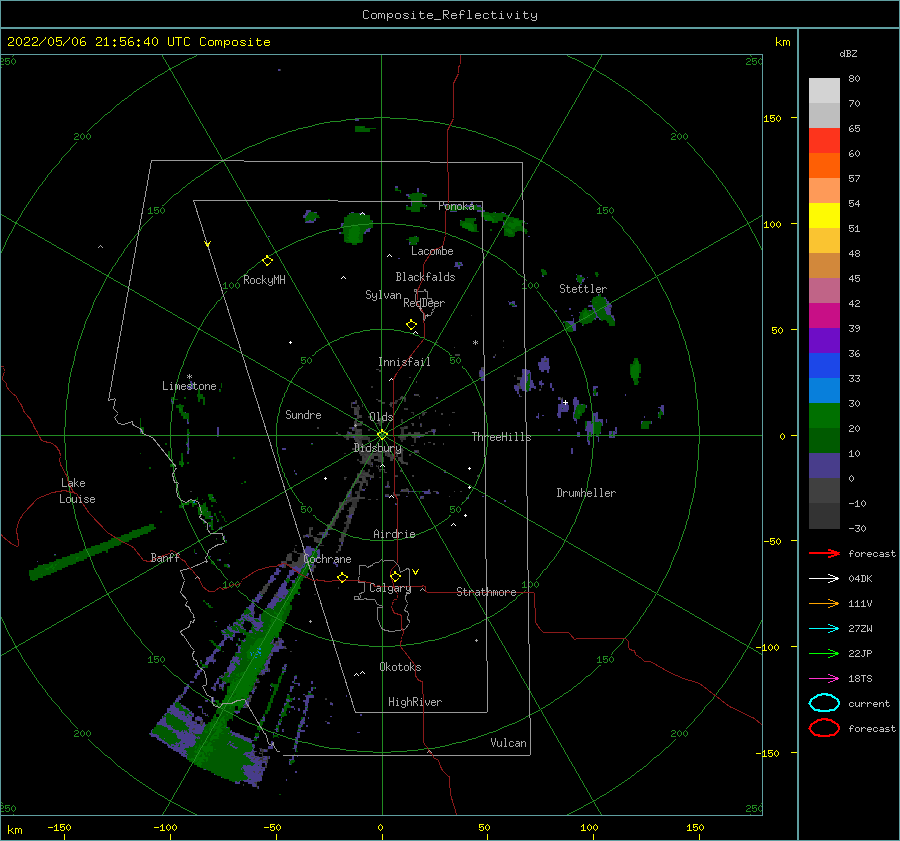Select the cyan current ellipse icon

[824, 703]
